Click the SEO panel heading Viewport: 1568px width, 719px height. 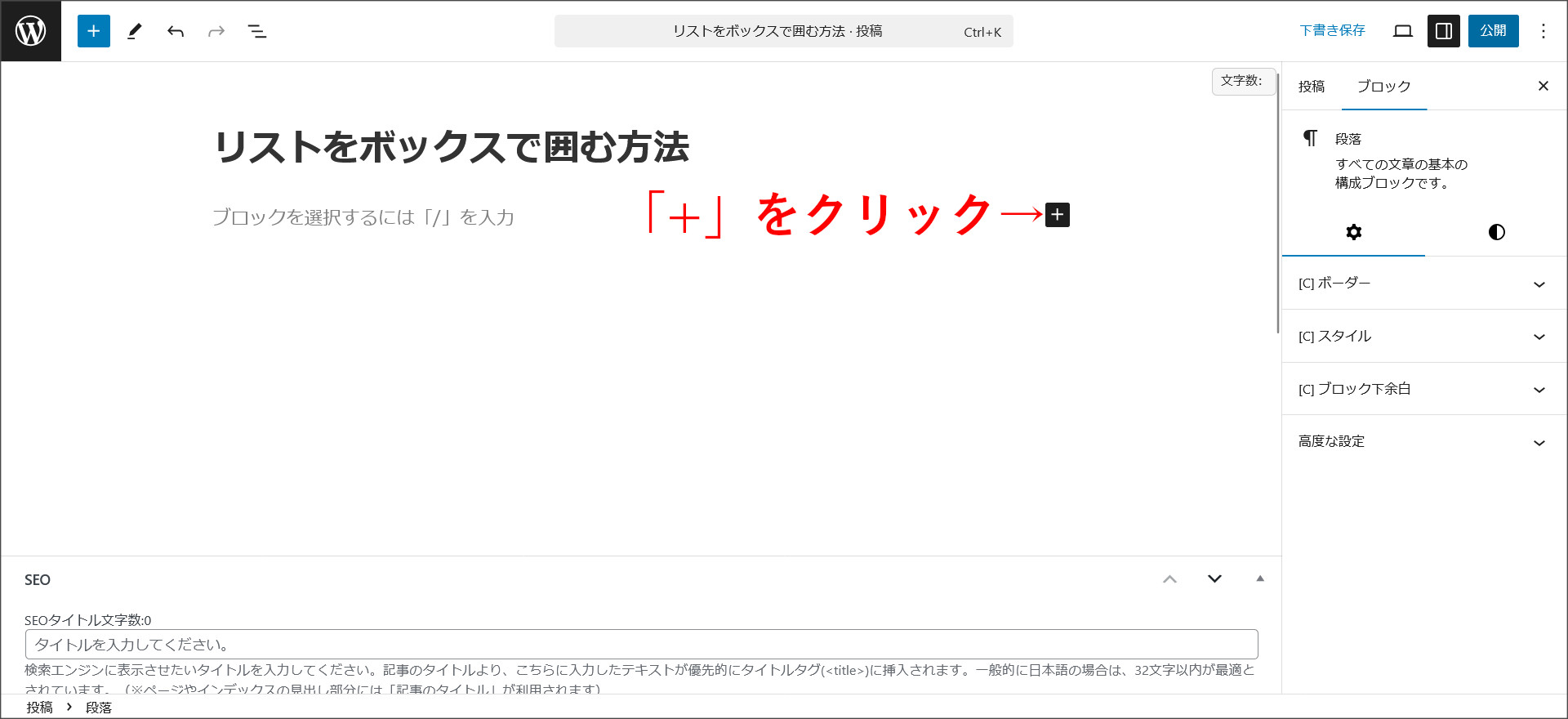[x=38, y=580]
